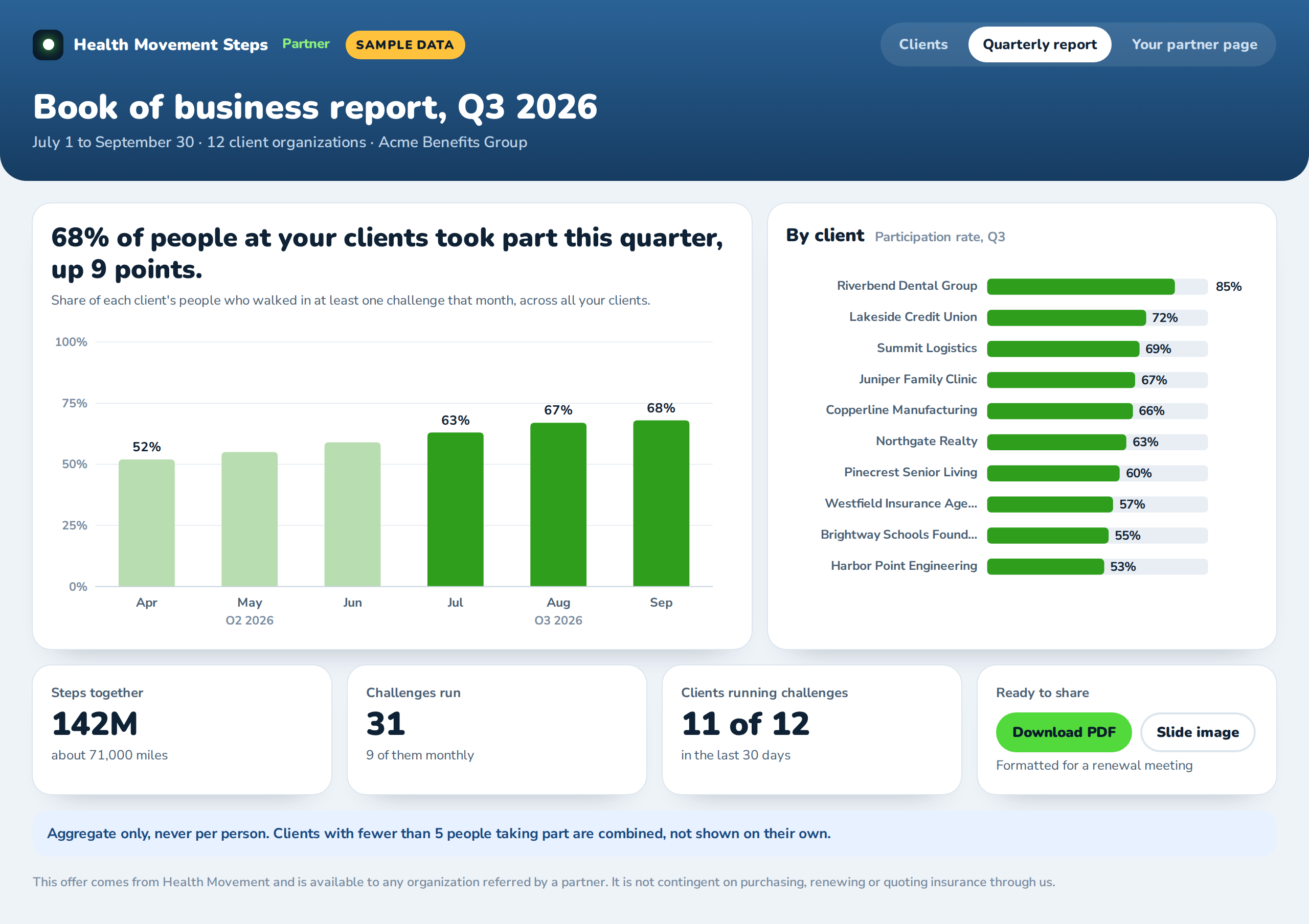Click the green Partner label

pyautogui.click(x=306, y=44)
